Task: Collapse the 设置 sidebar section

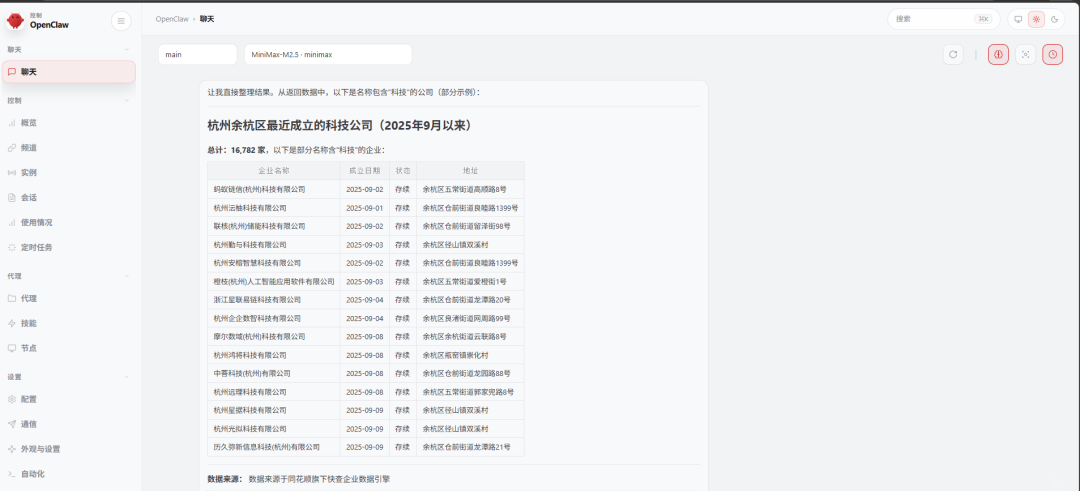Action: pos(127,377)
